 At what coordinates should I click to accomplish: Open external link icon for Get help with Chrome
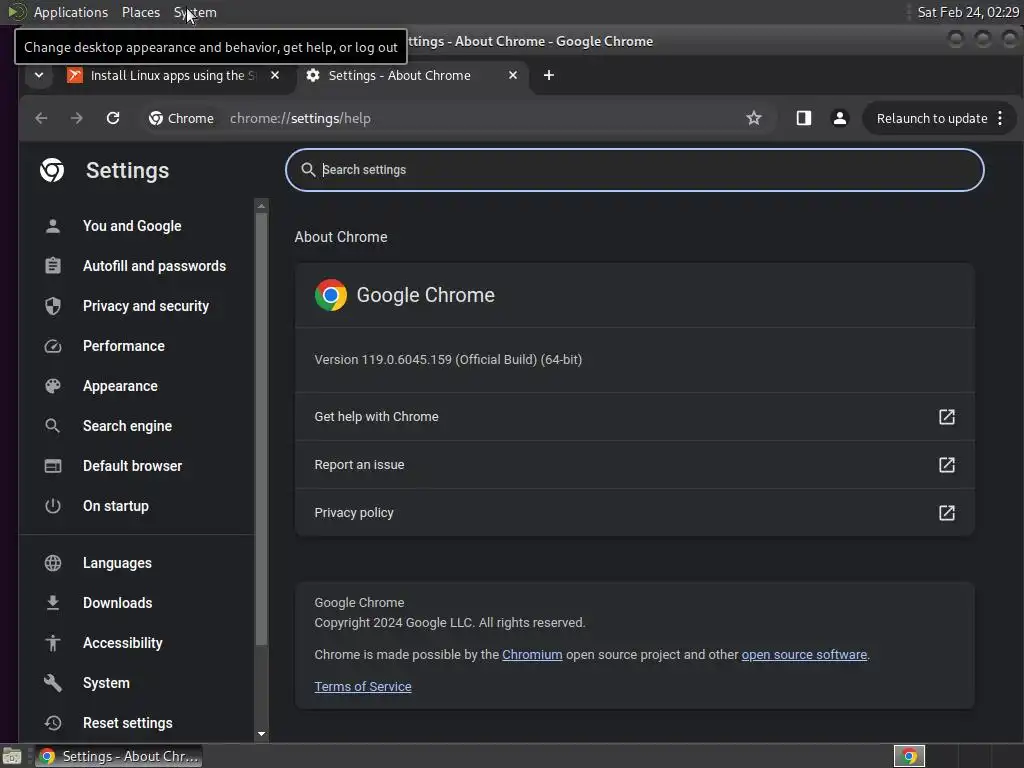[946, 417]
